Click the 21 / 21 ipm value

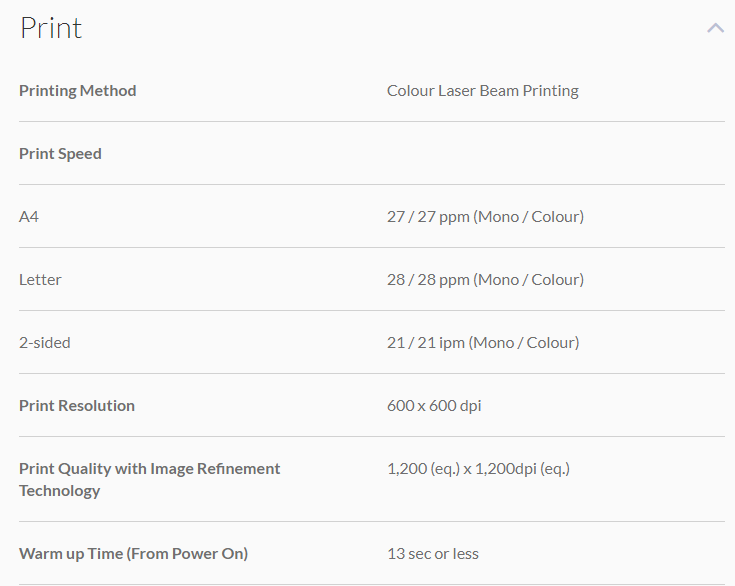482,343
